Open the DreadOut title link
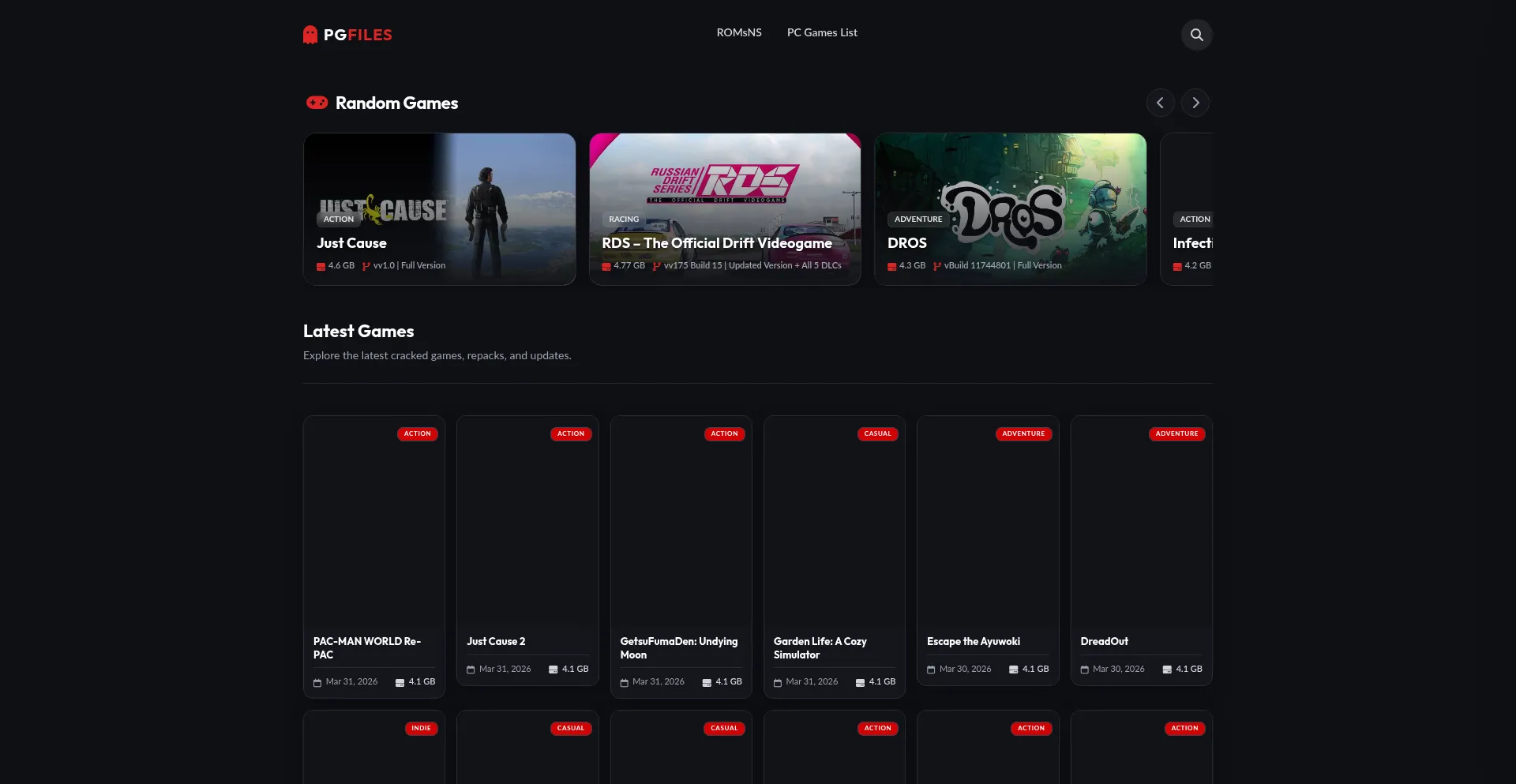The height and width of the screenshot is (784, 1516). click(x=1104, y=641)
